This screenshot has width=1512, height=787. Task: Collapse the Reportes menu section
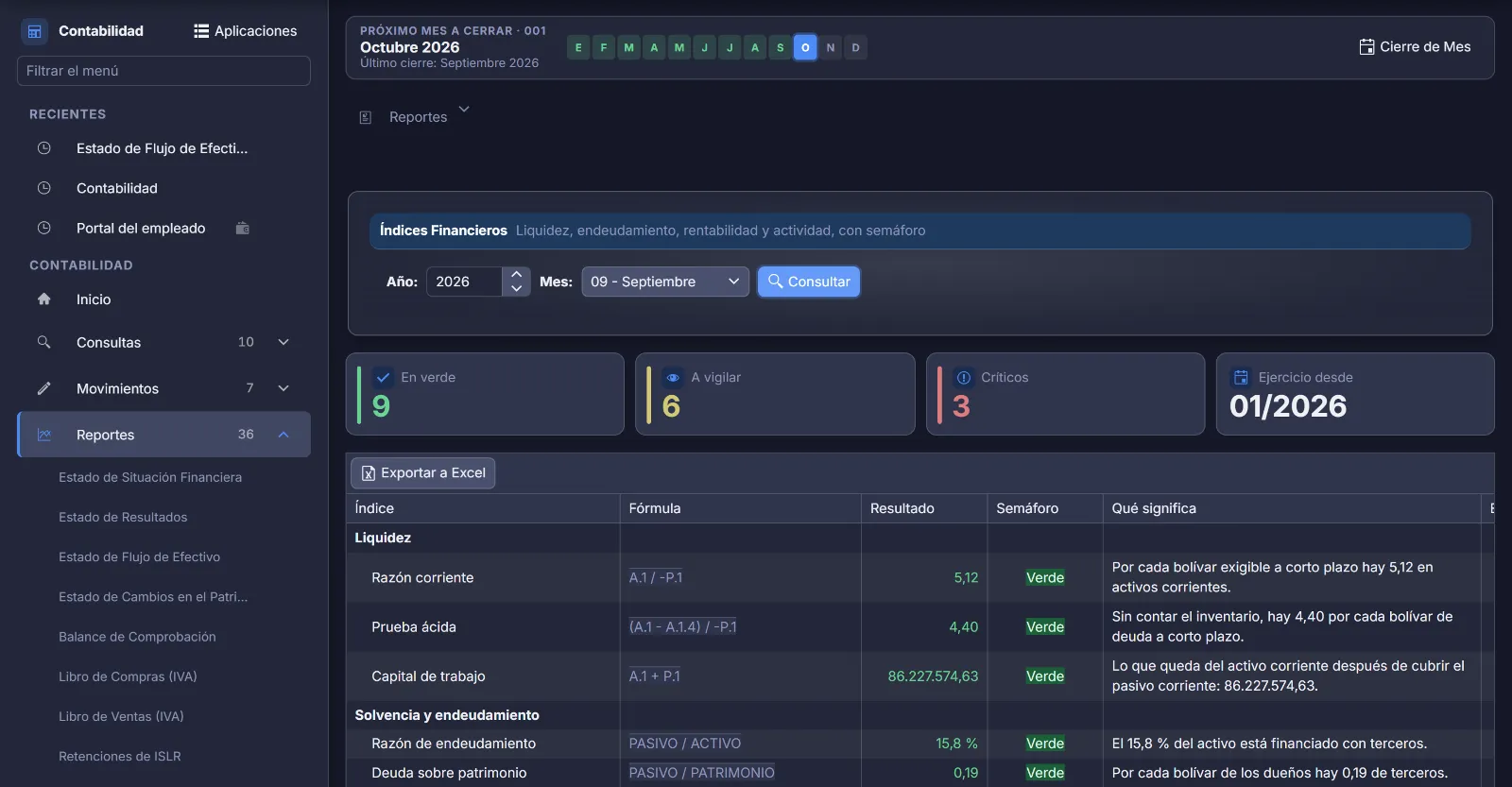[x=163, y=435]
